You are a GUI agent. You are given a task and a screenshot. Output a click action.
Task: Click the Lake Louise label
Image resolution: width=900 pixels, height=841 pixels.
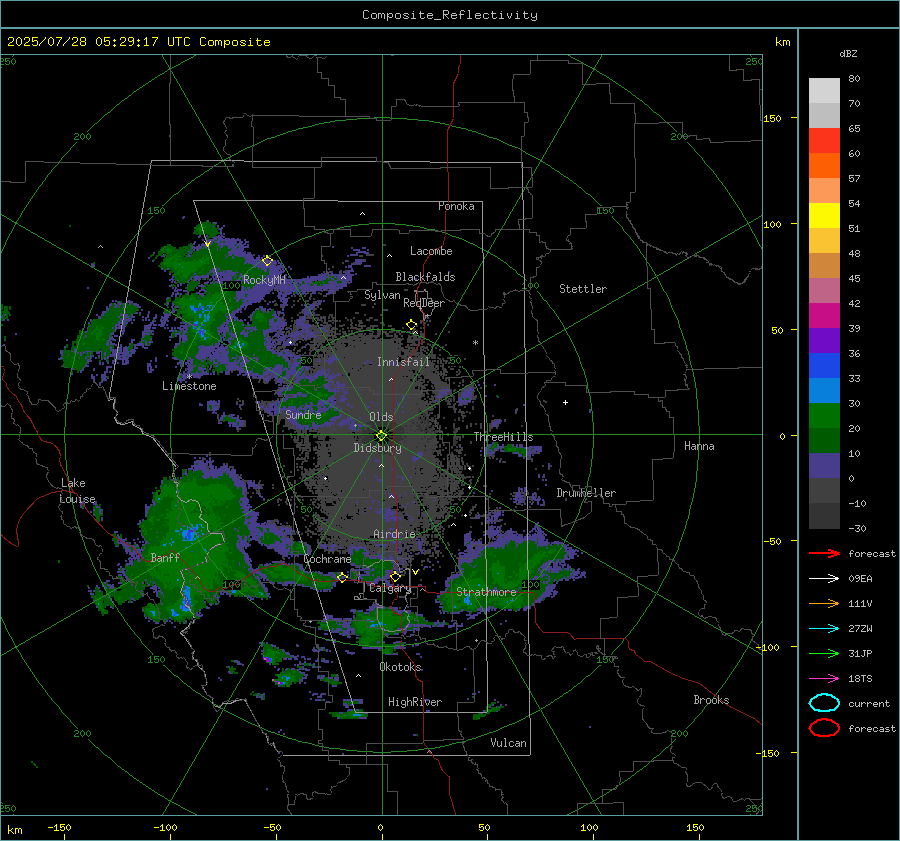(77, 491)
